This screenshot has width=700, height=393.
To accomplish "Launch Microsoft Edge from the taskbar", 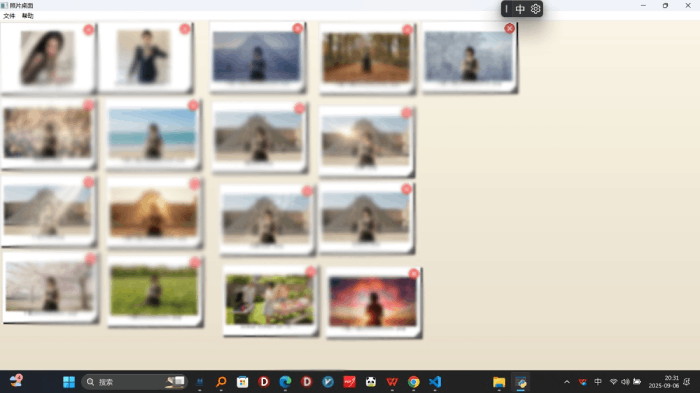I will (285, 382).
